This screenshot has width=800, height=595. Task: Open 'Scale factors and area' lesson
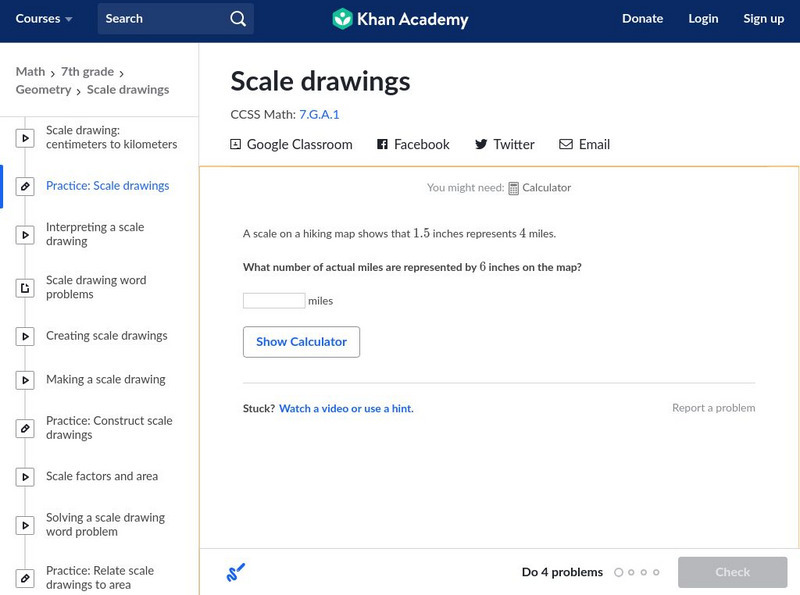[x=101, y=477]
